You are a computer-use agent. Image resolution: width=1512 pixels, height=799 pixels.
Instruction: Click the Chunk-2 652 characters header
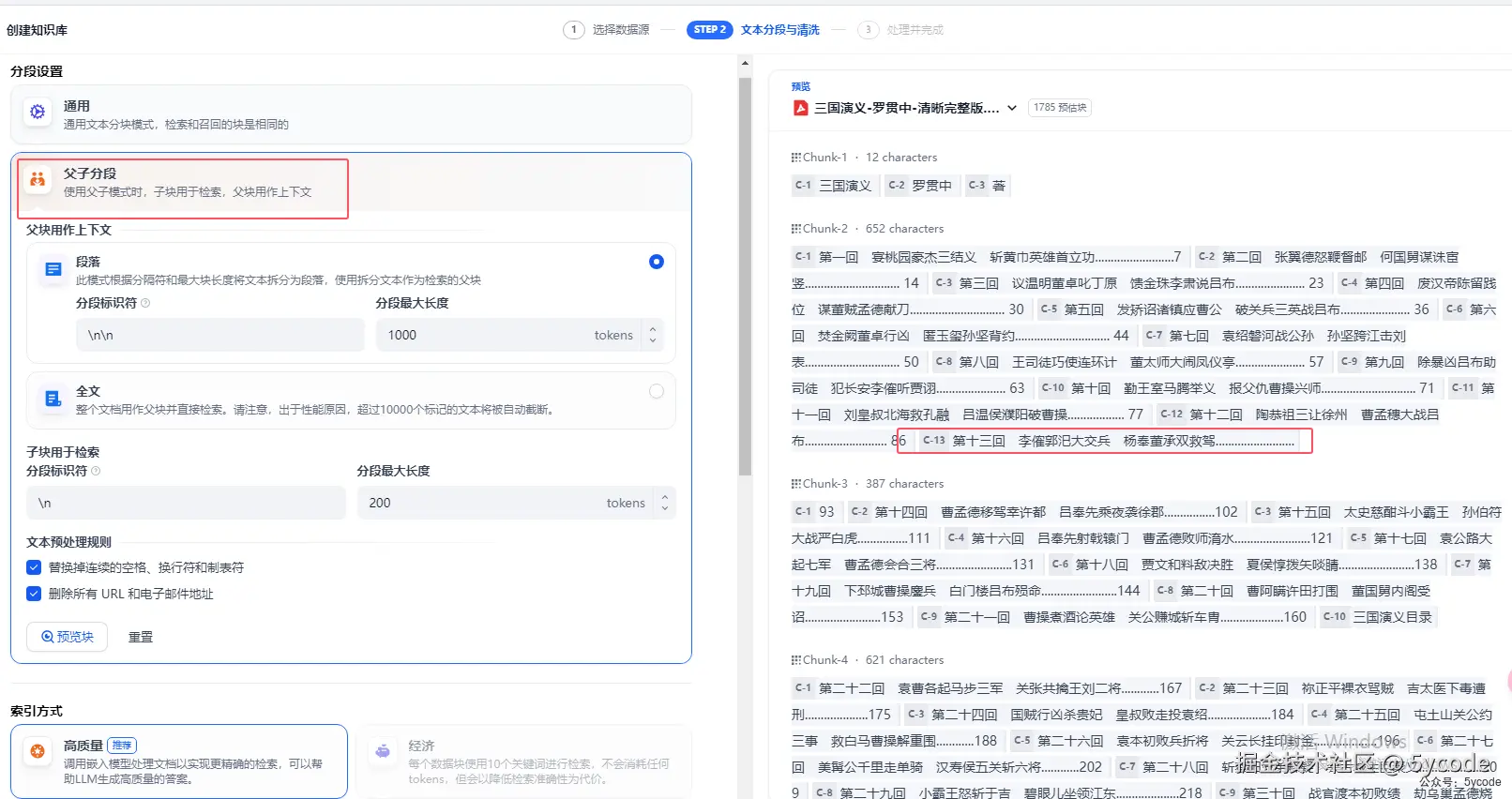[x=868, y=229]
